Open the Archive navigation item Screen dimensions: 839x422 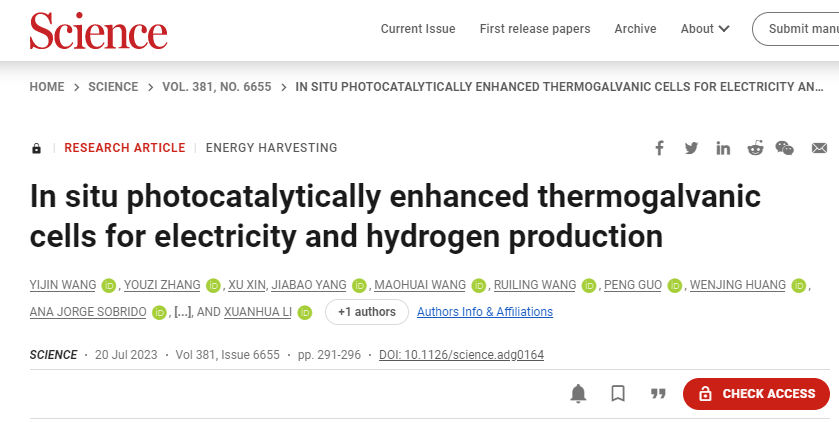[635, 29]
